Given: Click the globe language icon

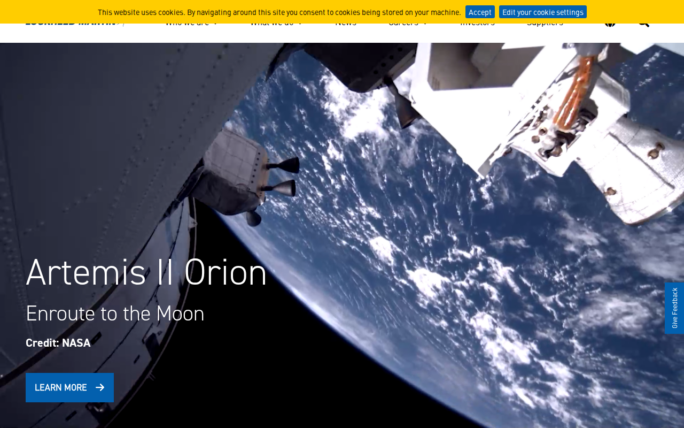Looking at the screenshot, I should 610,23.
